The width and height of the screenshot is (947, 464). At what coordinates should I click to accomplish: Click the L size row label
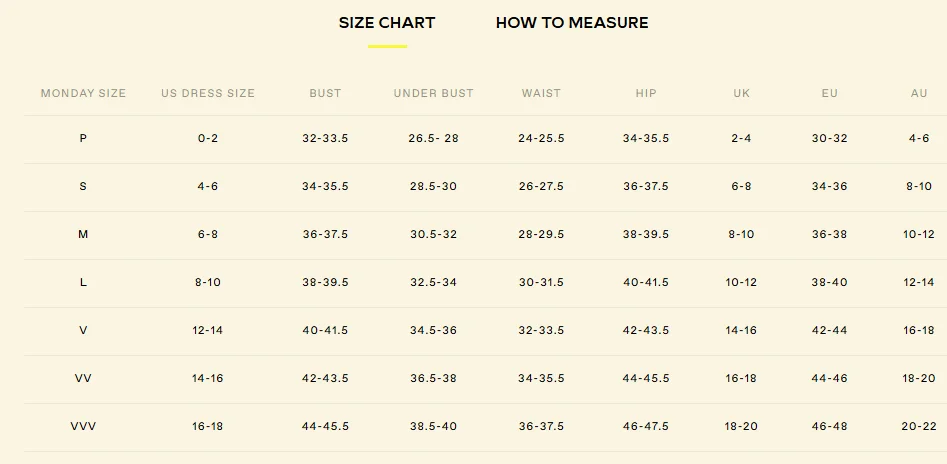pyautogui.click(x=83, y=282)
